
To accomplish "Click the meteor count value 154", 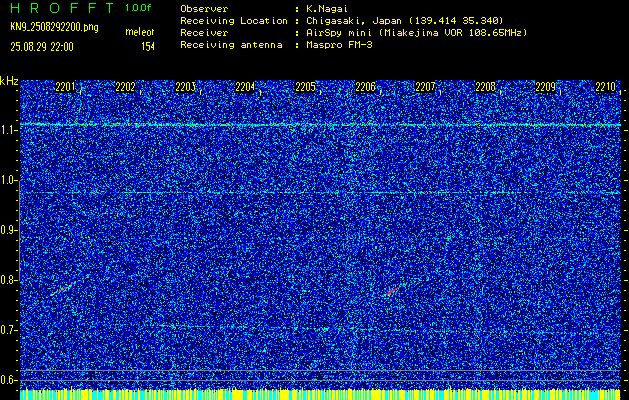I will click(x=148, y=47).
